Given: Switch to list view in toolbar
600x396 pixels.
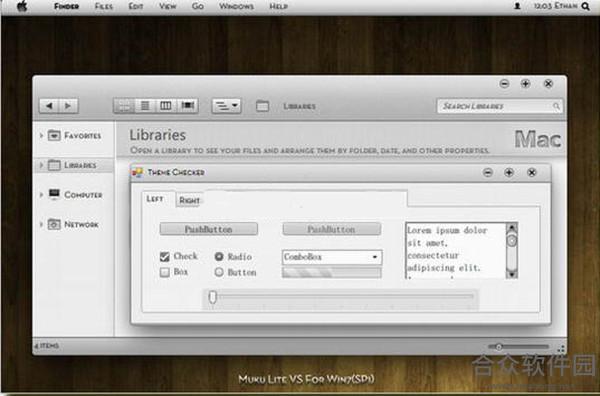Looking at the screenshot, I should pos(145,106).
